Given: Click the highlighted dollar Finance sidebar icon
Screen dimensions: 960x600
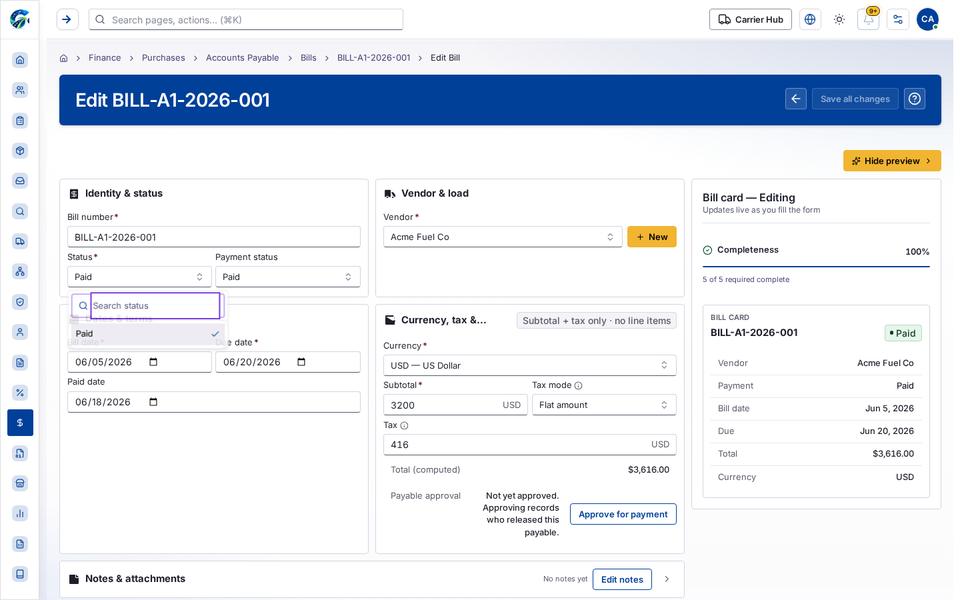Looking at the screenshot, I should coord(20,422).
